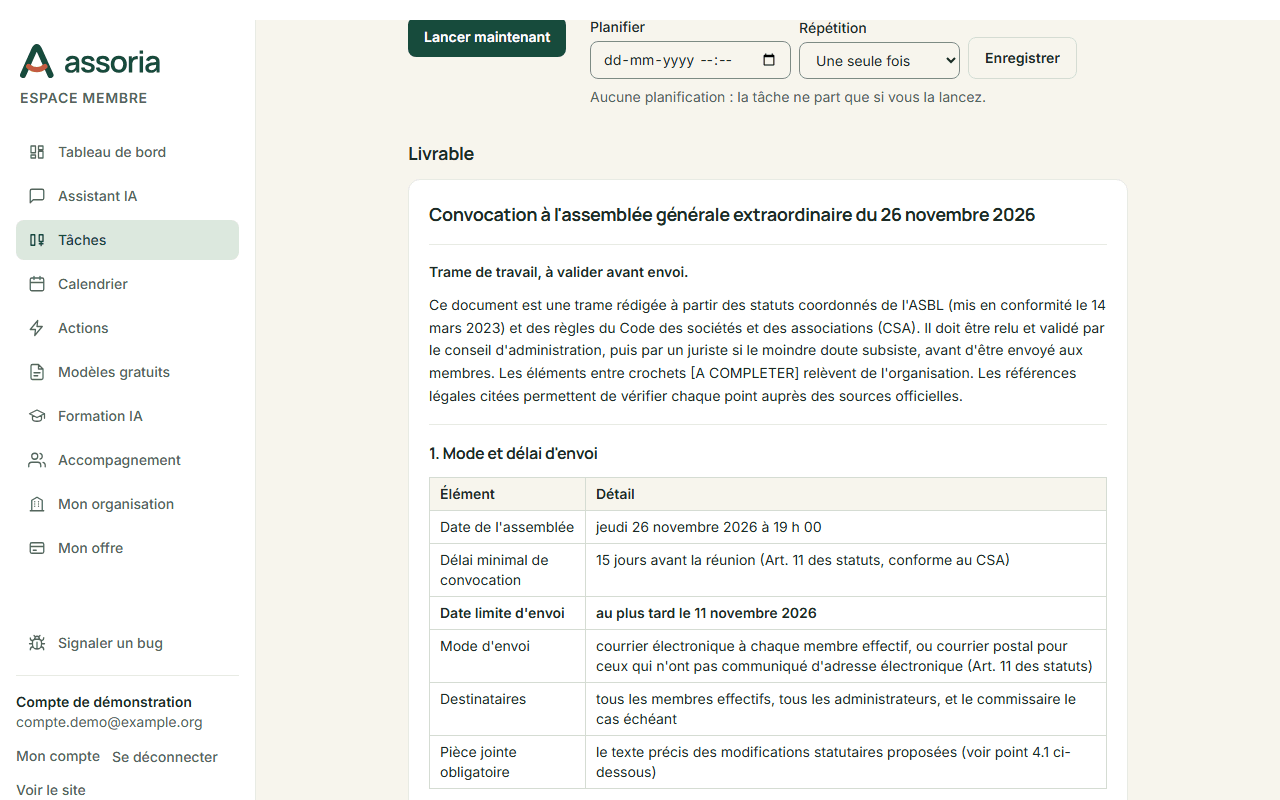Viewport: 1280px width, 800px height.
Task: Open Voir le site link
Action: point(51,790)
